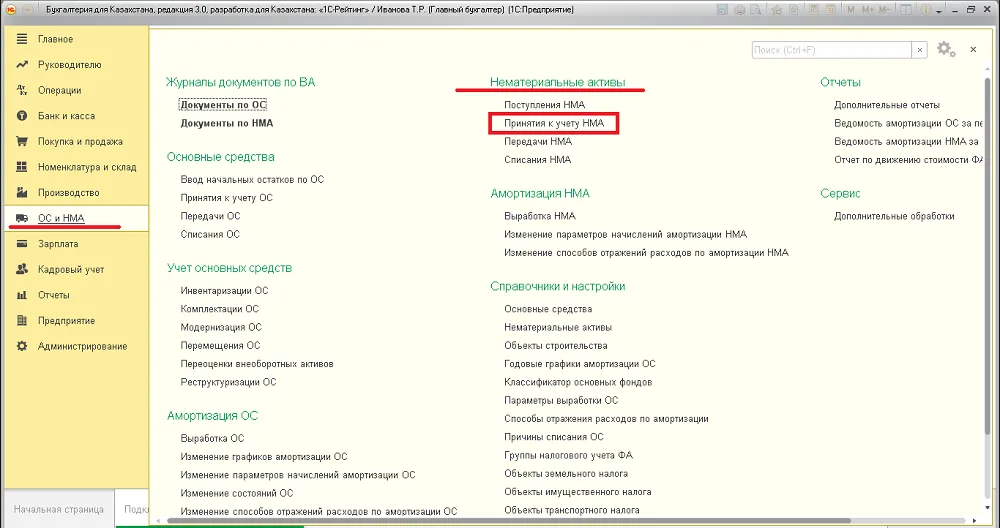Click the Предприятие building icon
The width and height of the screenshot is (1000, 528).
[x=22, y=320]
